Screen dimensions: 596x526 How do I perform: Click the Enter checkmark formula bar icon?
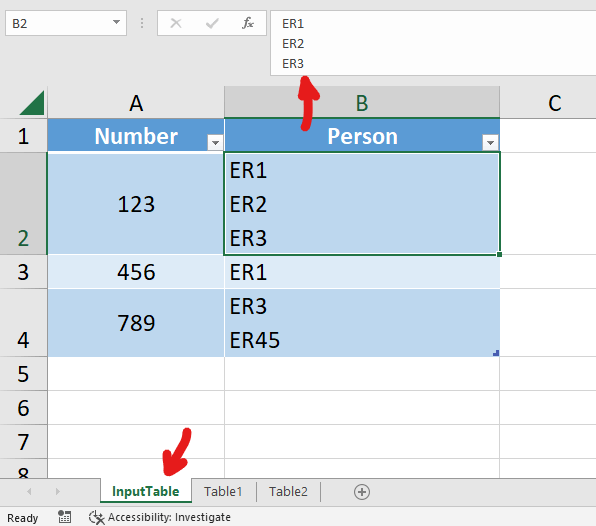[212, 24]
